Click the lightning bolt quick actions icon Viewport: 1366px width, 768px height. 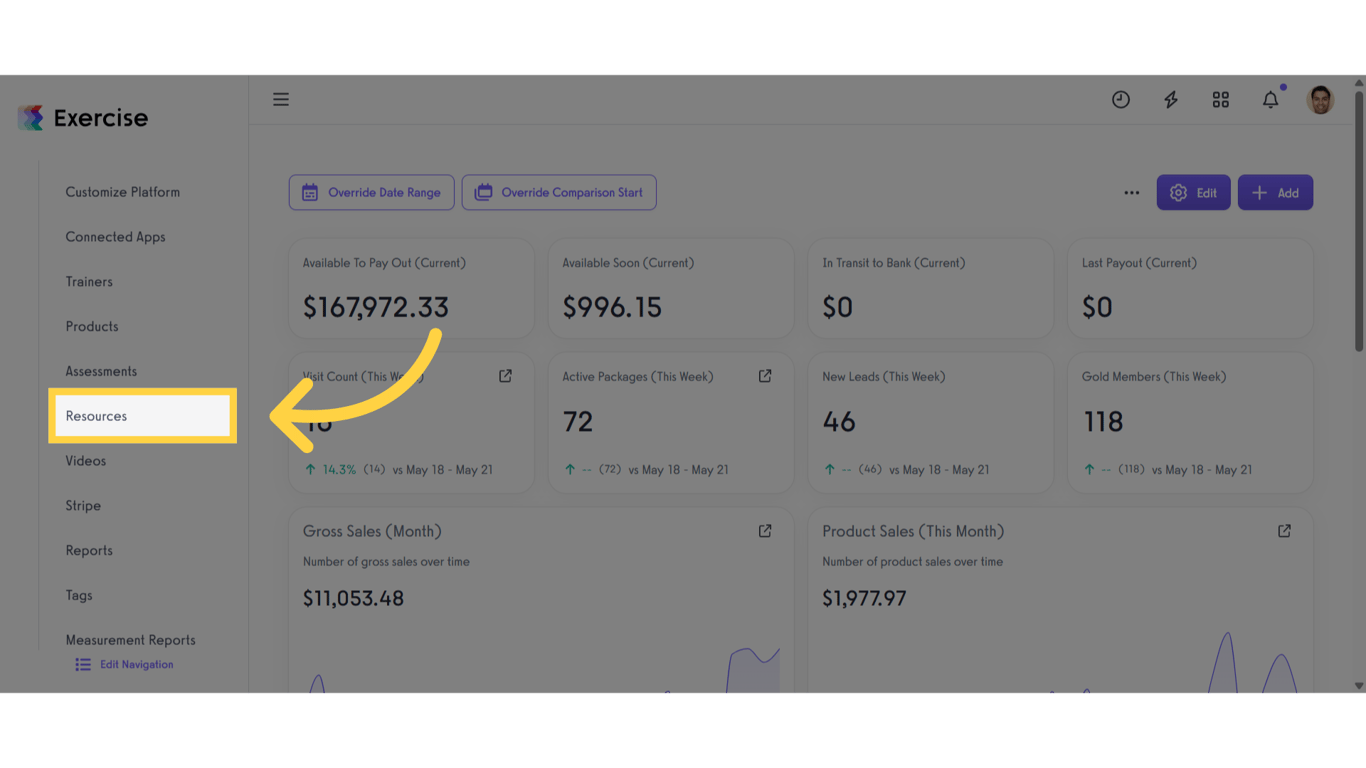click(x=1171, y=99)
